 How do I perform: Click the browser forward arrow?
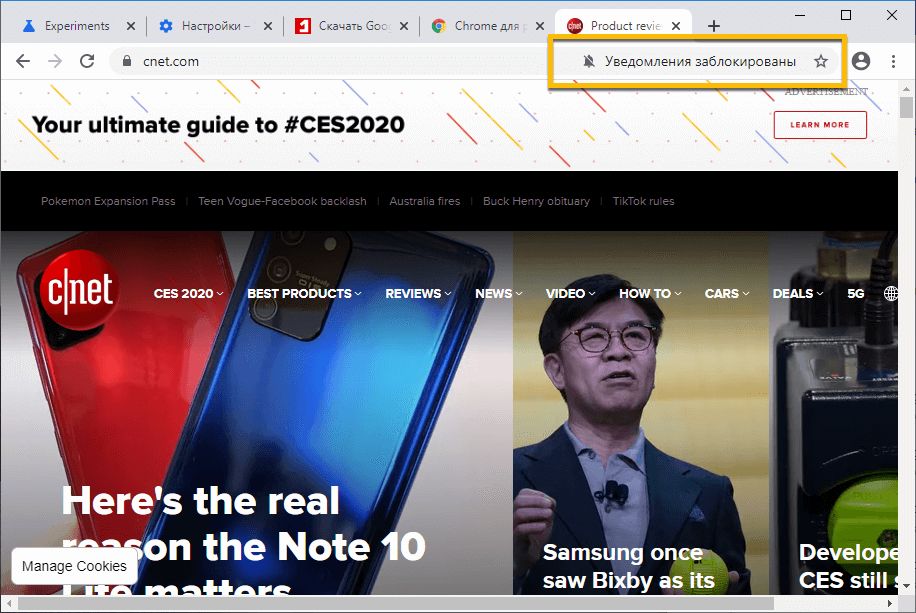(x=55, y=61)
